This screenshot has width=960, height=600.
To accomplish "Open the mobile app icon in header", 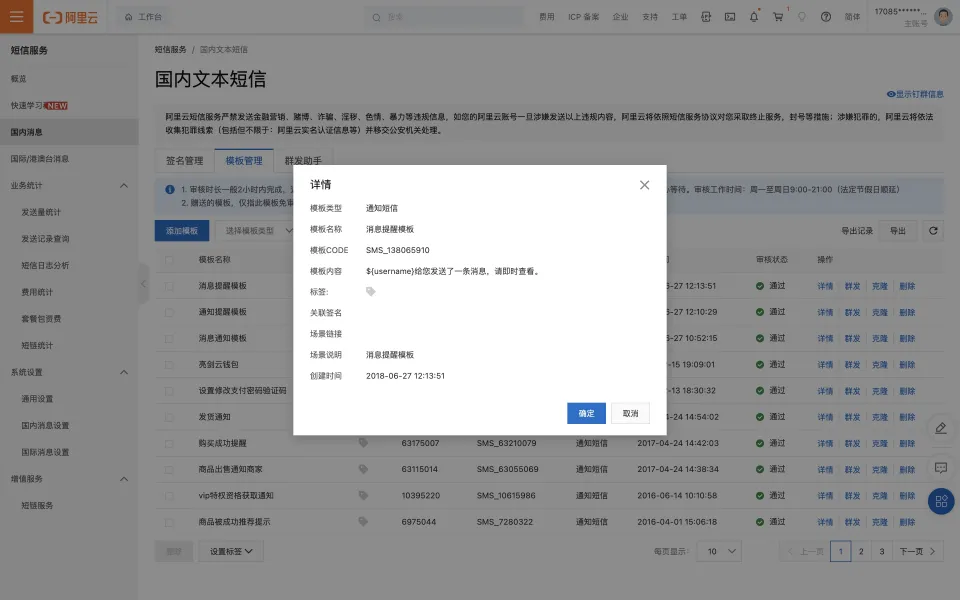I will click(x=706, y=17).
